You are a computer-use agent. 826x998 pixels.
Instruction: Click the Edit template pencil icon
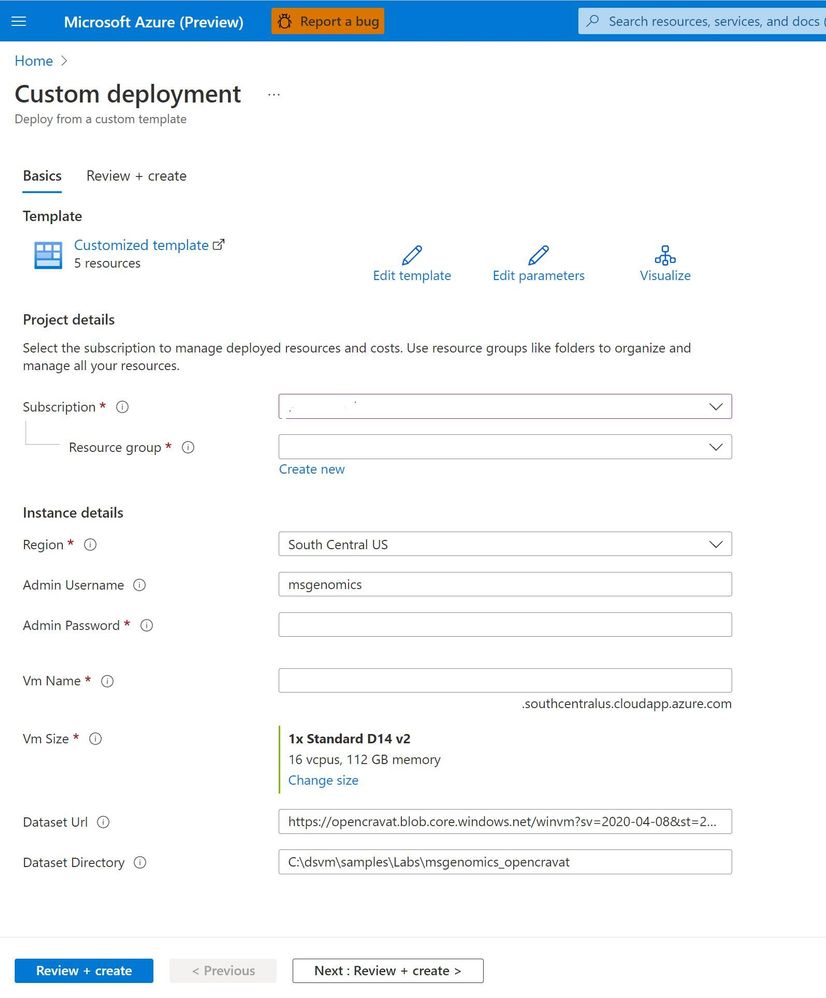tap(411, 255)
